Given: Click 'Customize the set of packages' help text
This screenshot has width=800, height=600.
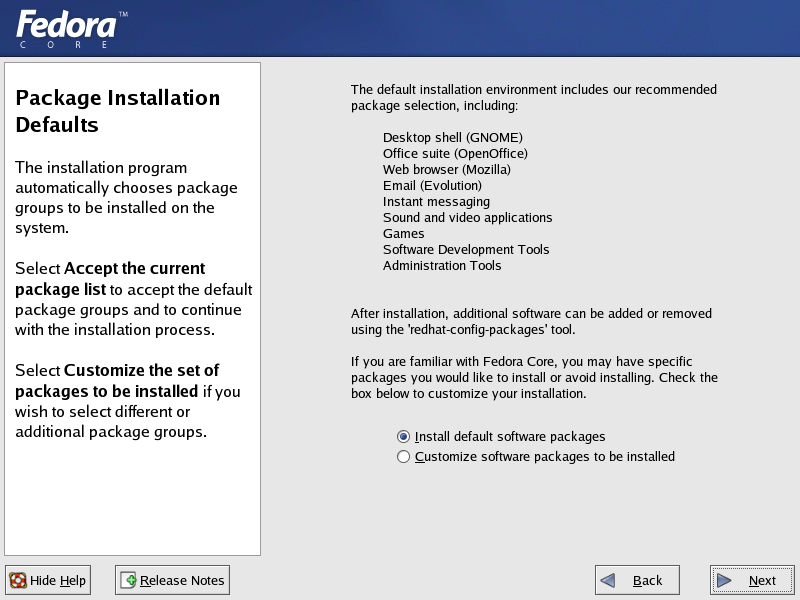Looking at the screenshot, I should click(117, 381).
